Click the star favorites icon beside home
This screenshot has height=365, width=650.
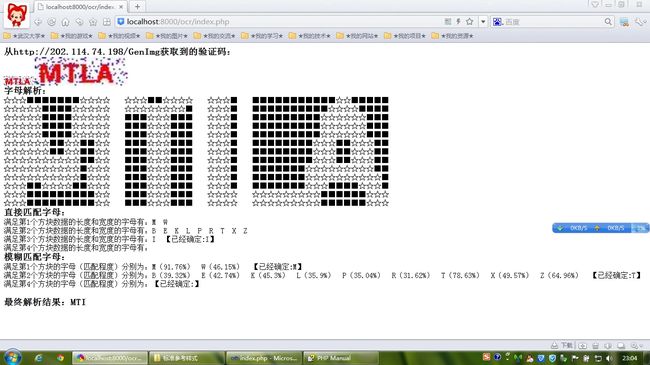(93, 22)
